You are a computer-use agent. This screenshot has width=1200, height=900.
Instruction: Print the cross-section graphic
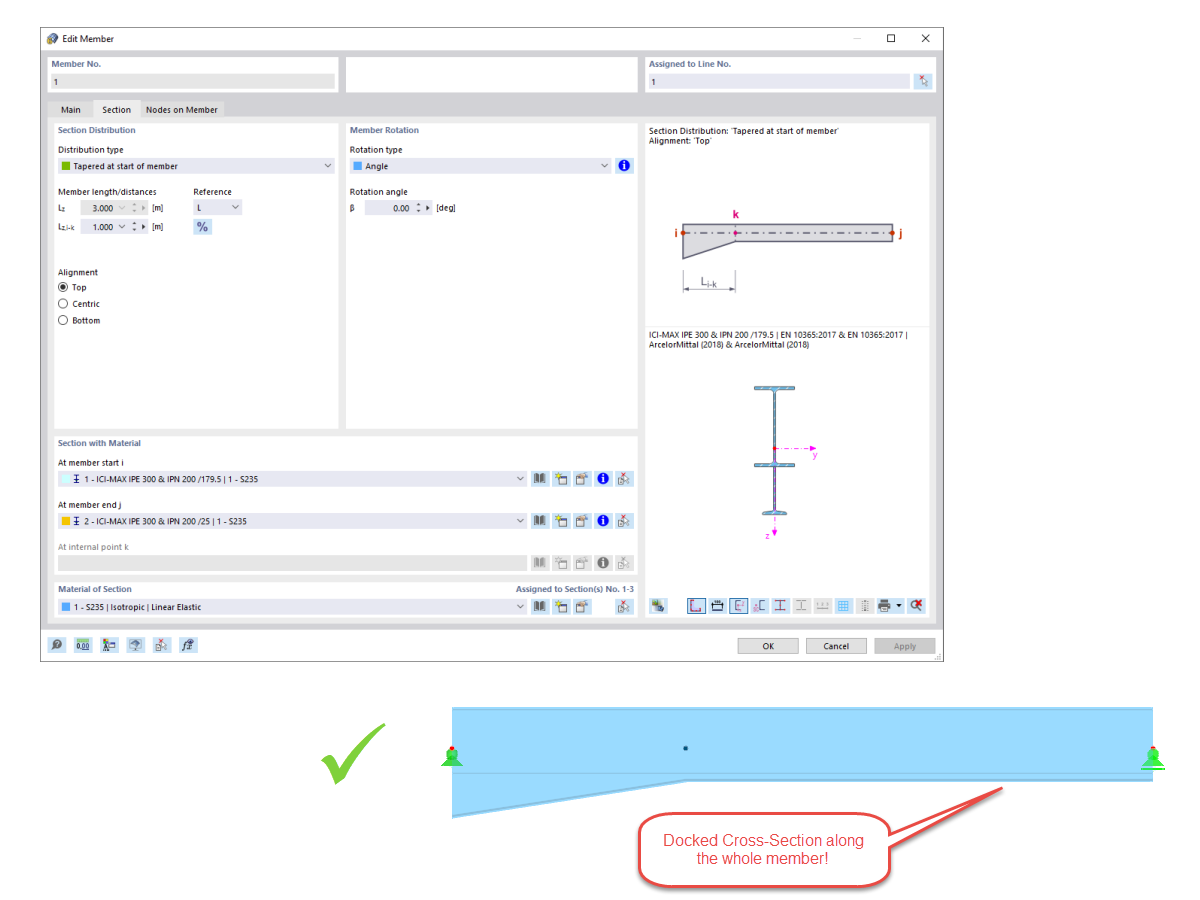(x=883, y=606)
